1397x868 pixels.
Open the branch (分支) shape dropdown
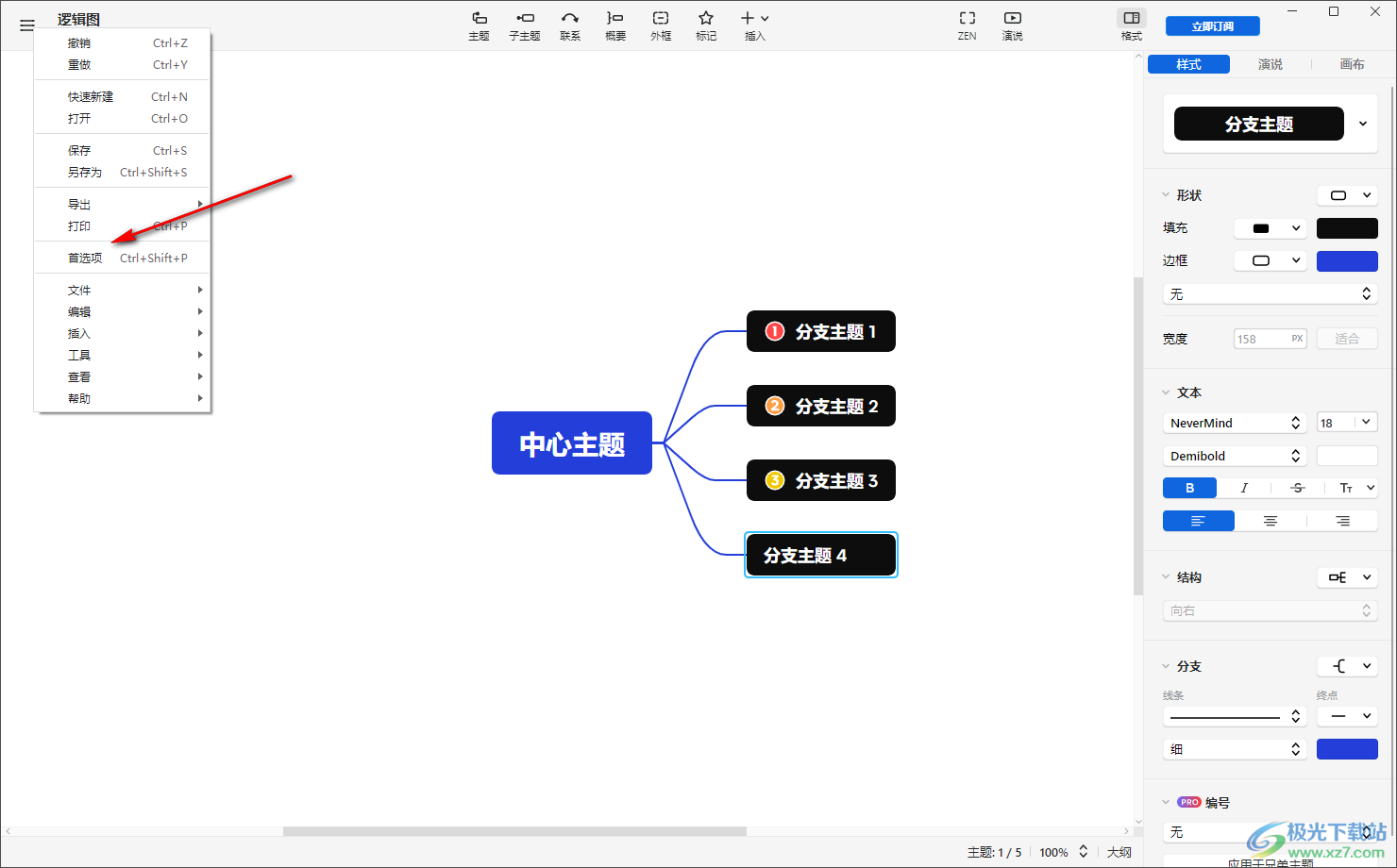pyautogui.click(x=1348, y=666)
